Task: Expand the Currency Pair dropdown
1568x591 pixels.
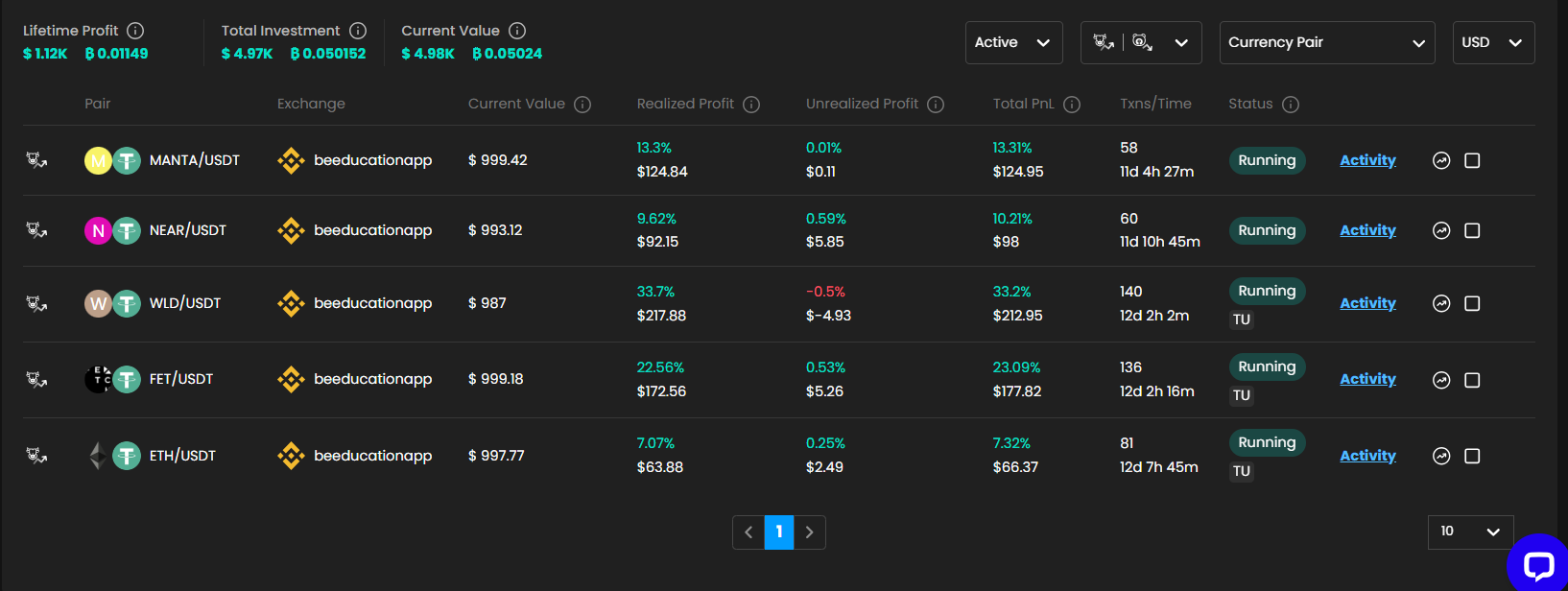Action: pos(1326,42)
